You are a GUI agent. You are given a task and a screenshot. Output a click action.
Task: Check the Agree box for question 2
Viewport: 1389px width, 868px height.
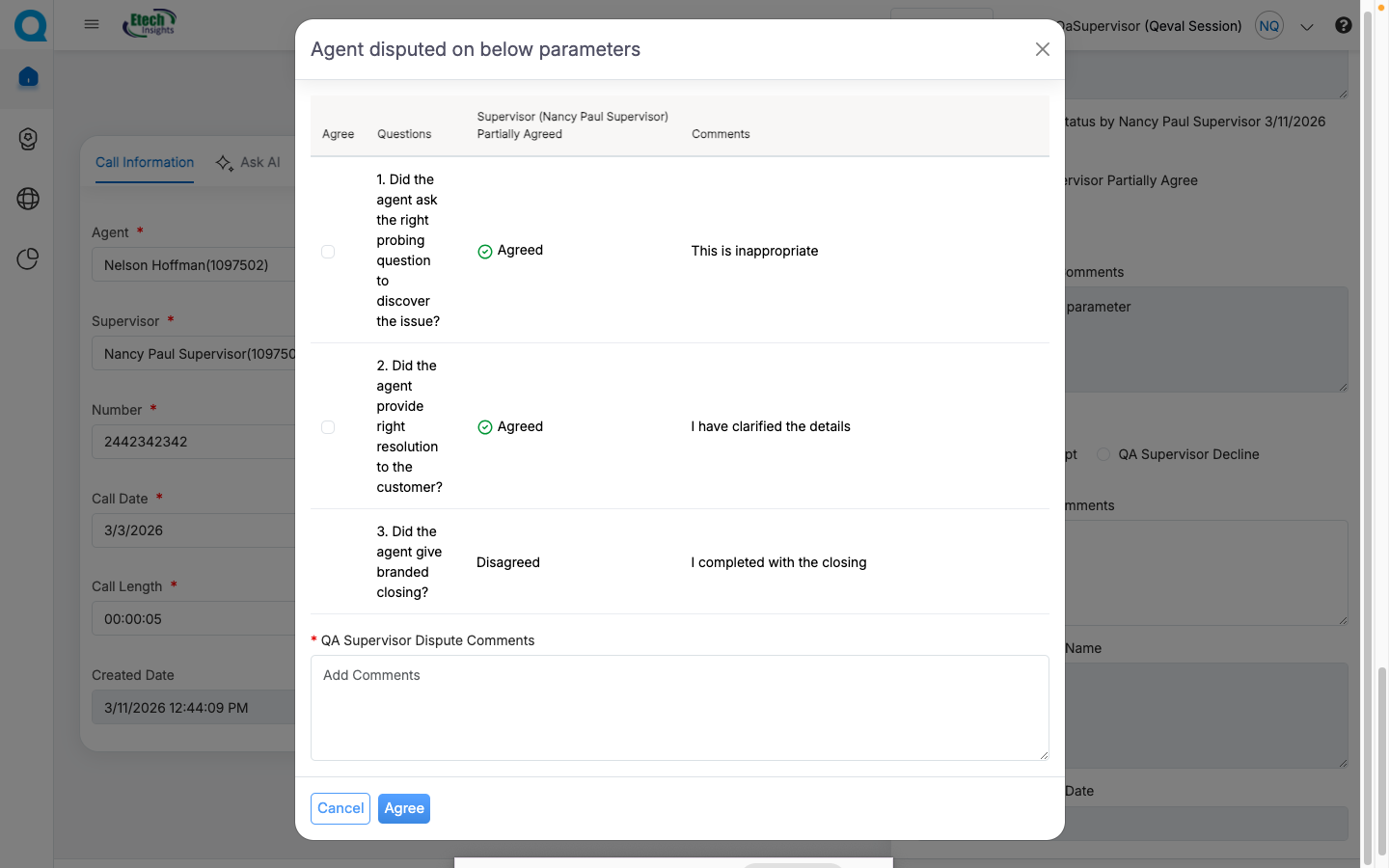coord(328,427)
